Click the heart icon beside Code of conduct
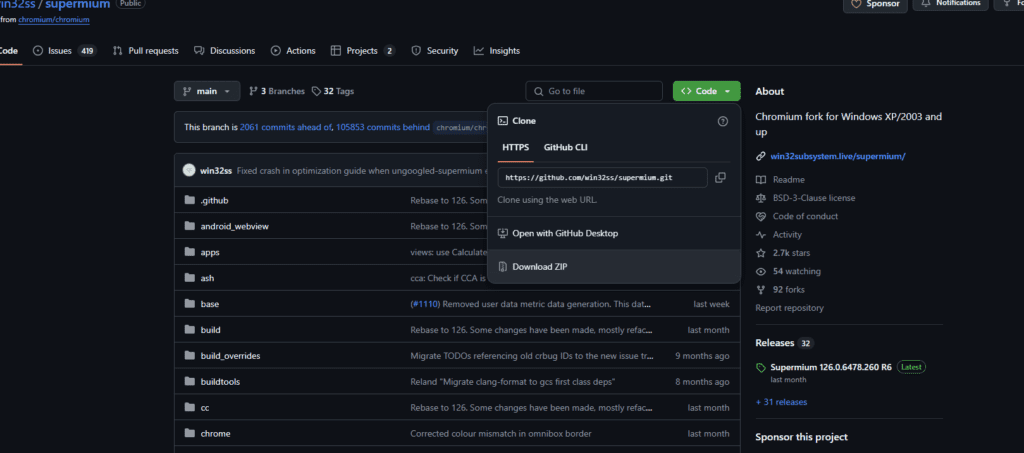Screen dimensions: 1024x453 tap(760, 216)
